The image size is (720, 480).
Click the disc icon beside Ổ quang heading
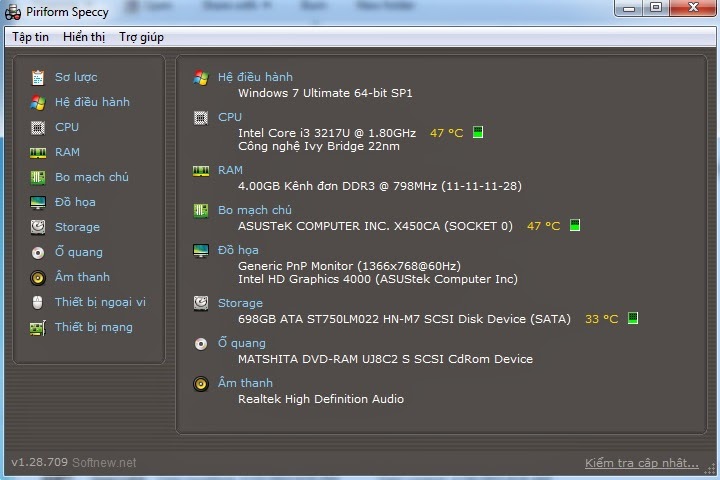[201, 344]
